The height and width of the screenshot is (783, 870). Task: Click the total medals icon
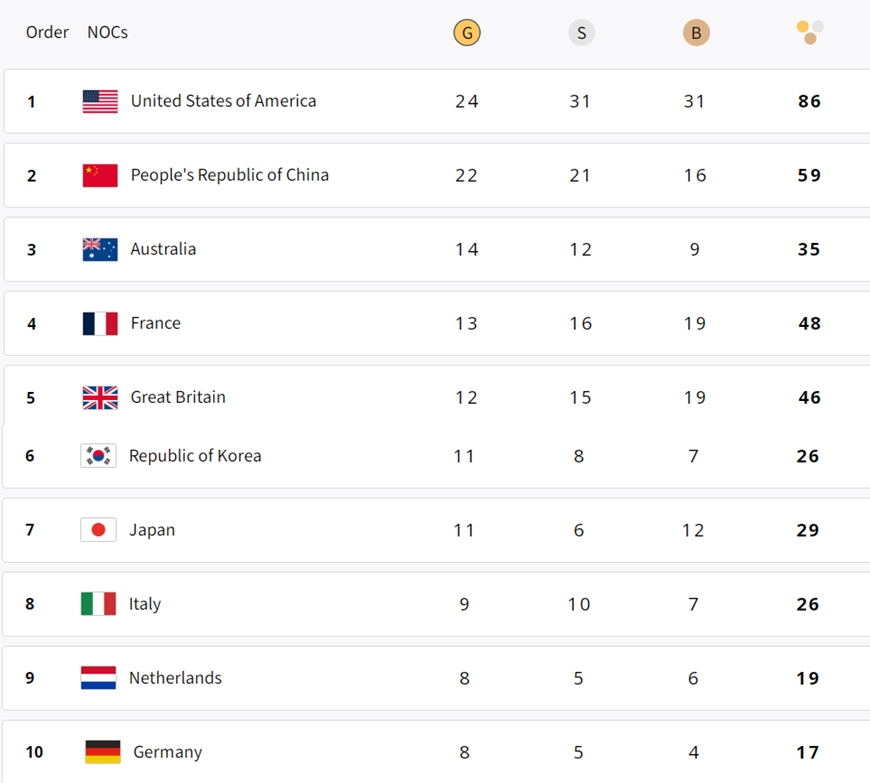[x=810, y=32]
